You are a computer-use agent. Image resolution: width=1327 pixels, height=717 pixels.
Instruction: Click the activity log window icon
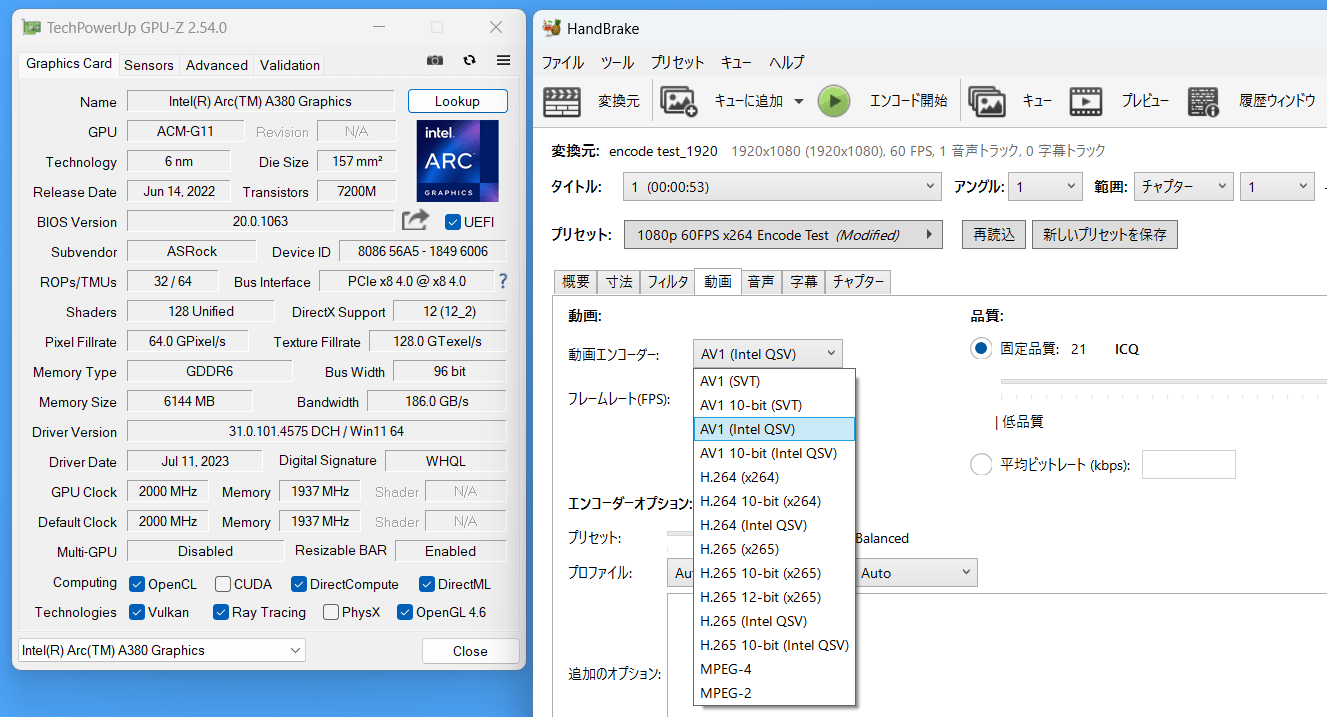[1203, 101]
